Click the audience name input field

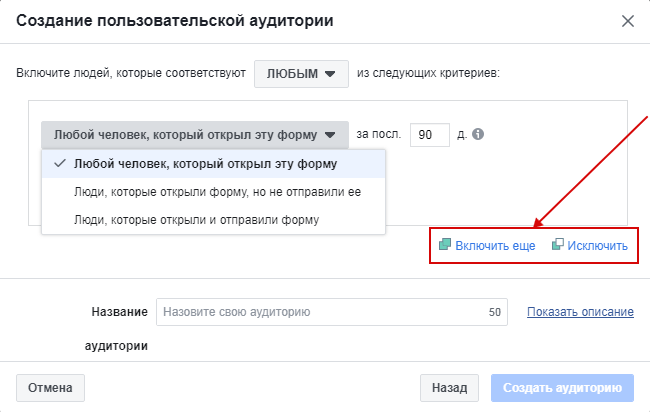320,312
